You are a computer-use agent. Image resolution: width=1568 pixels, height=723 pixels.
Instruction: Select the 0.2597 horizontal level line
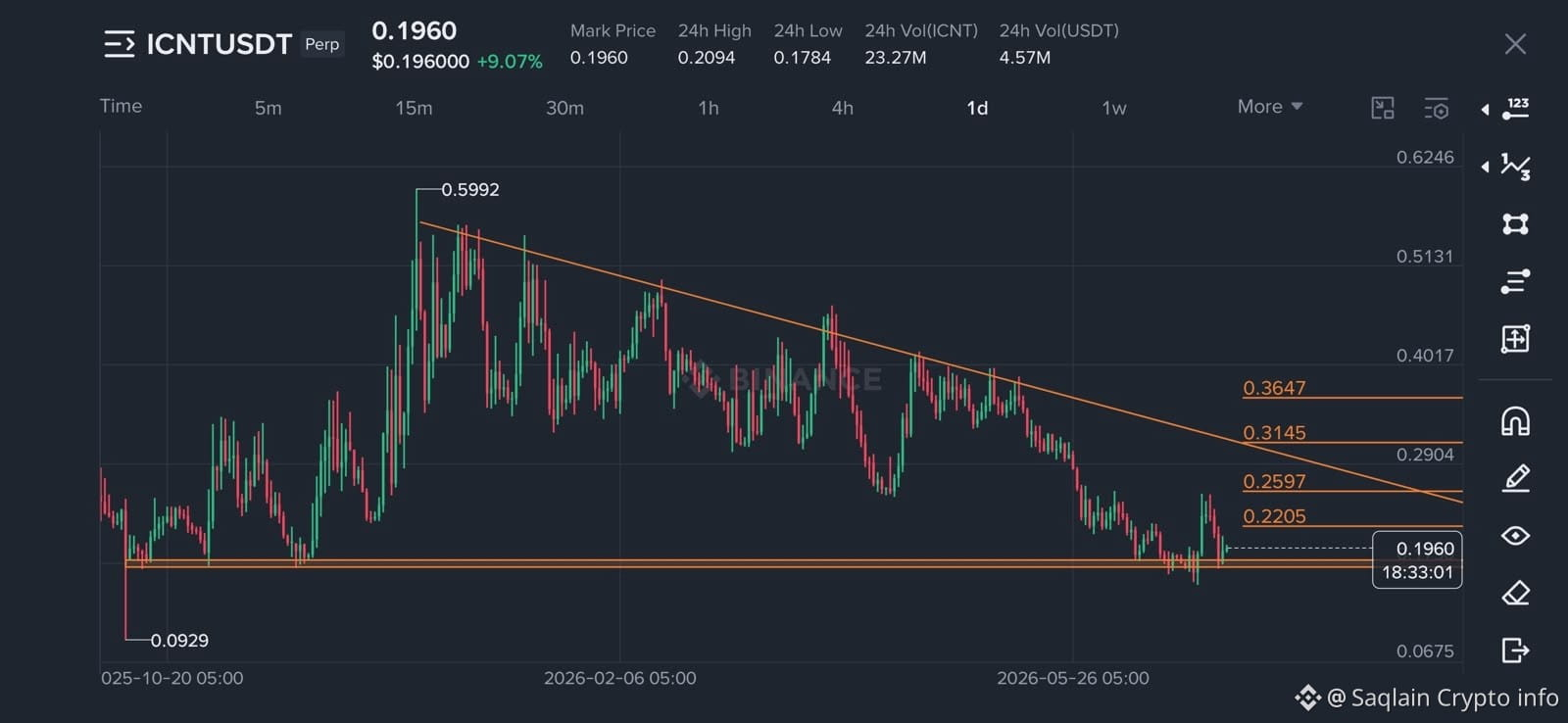click(1352, 491)
